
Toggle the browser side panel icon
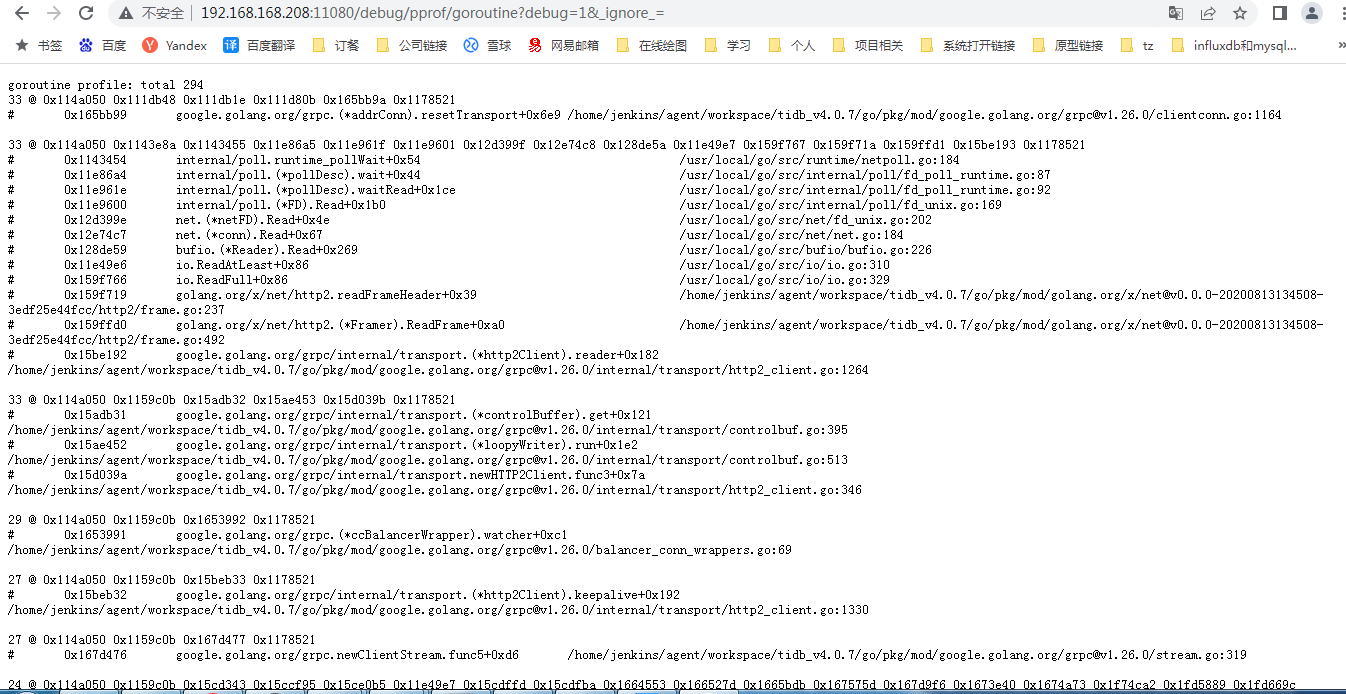coord(1279,13)
